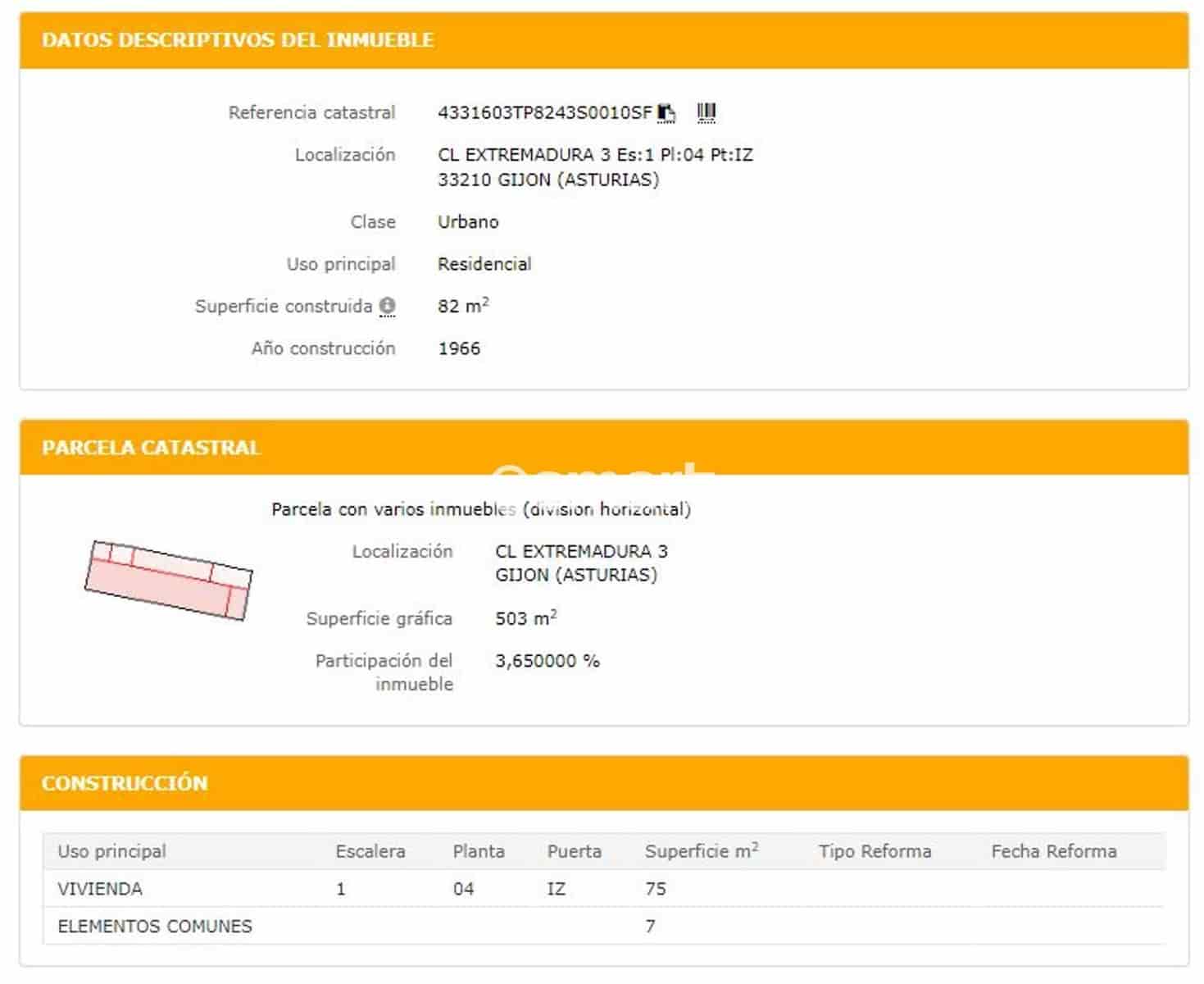Select the PARCELA CATASTRAL section title
Screen dimensions: 1204x984
coord(151,448)
